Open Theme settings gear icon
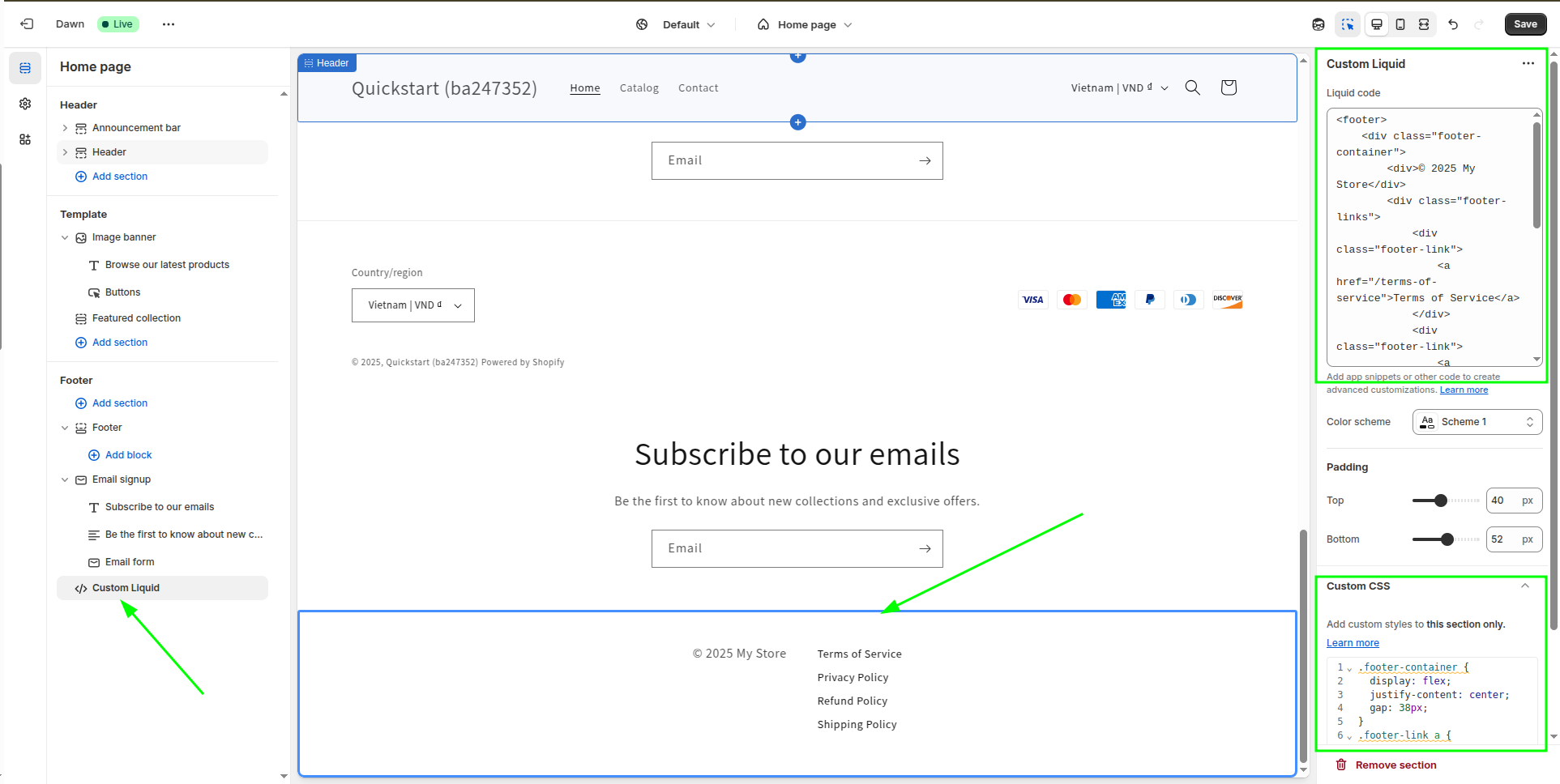This screenshot has height=784, width=1560. [x=25, y=104]
